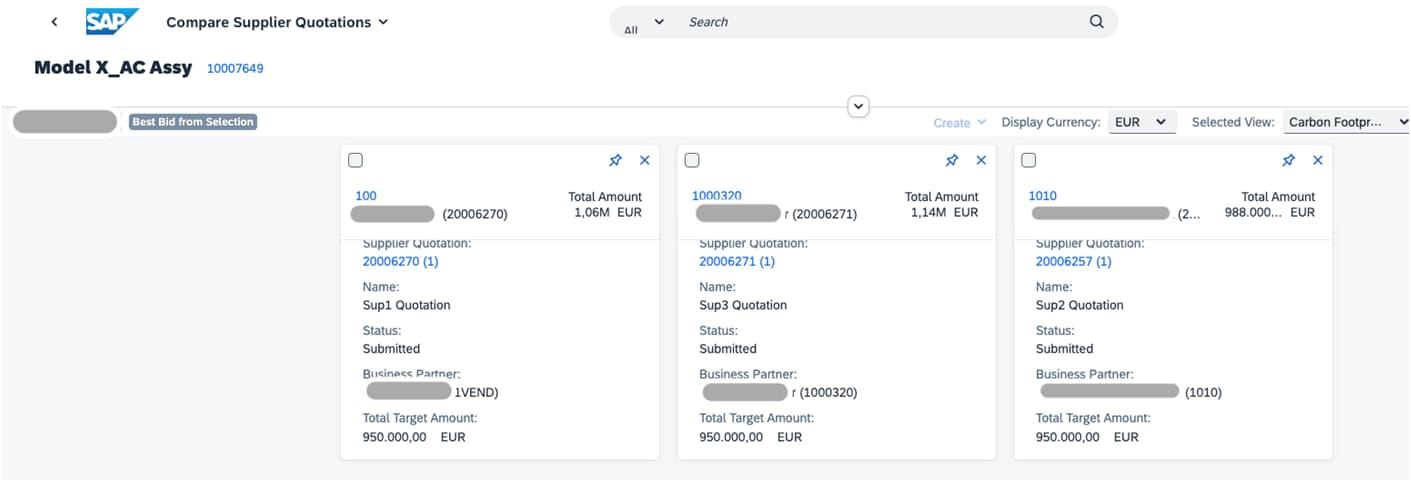Expand the header with chevron button
The image size is (1411, 480).
tap(858, 107)
